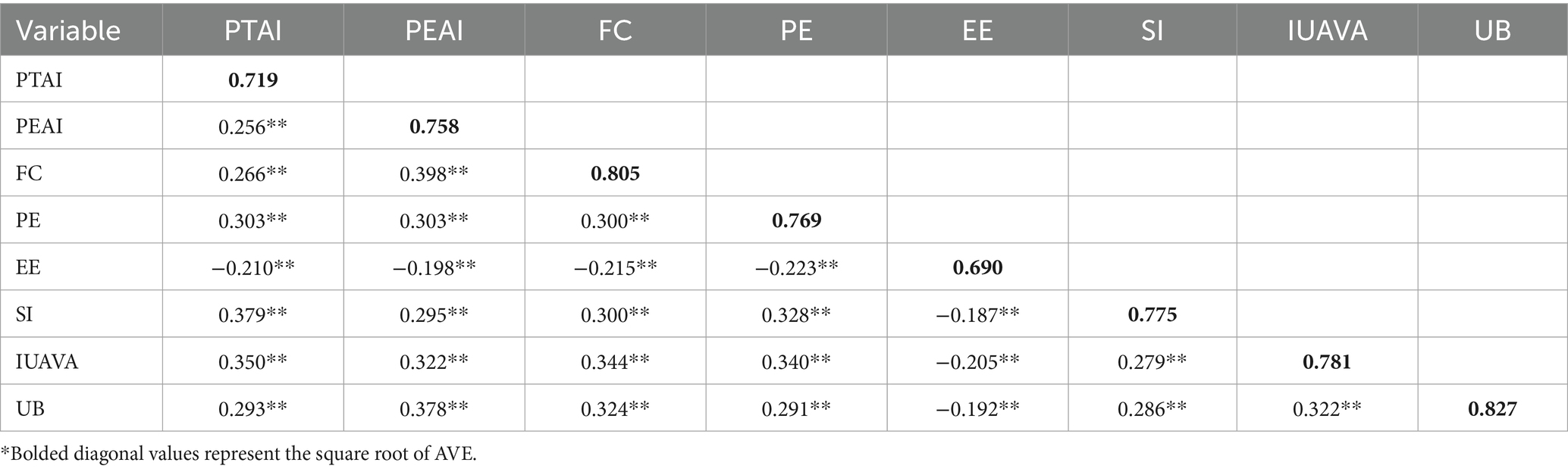Select the value 0.286** in UB row

(x=1152, y=409)
